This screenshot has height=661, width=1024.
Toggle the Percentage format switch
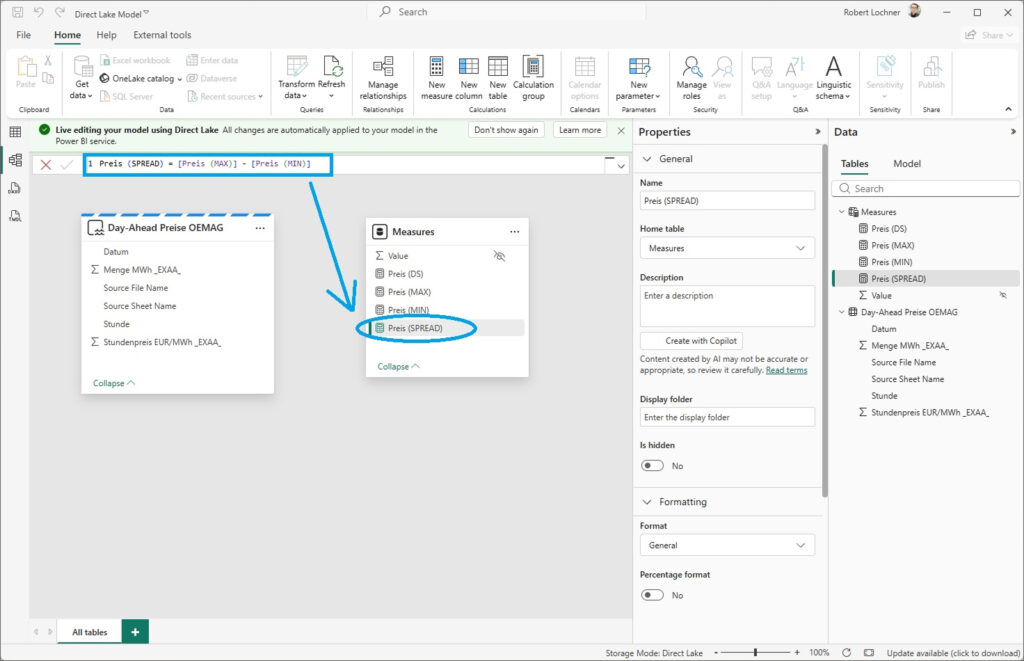click(x=652, y=595)
